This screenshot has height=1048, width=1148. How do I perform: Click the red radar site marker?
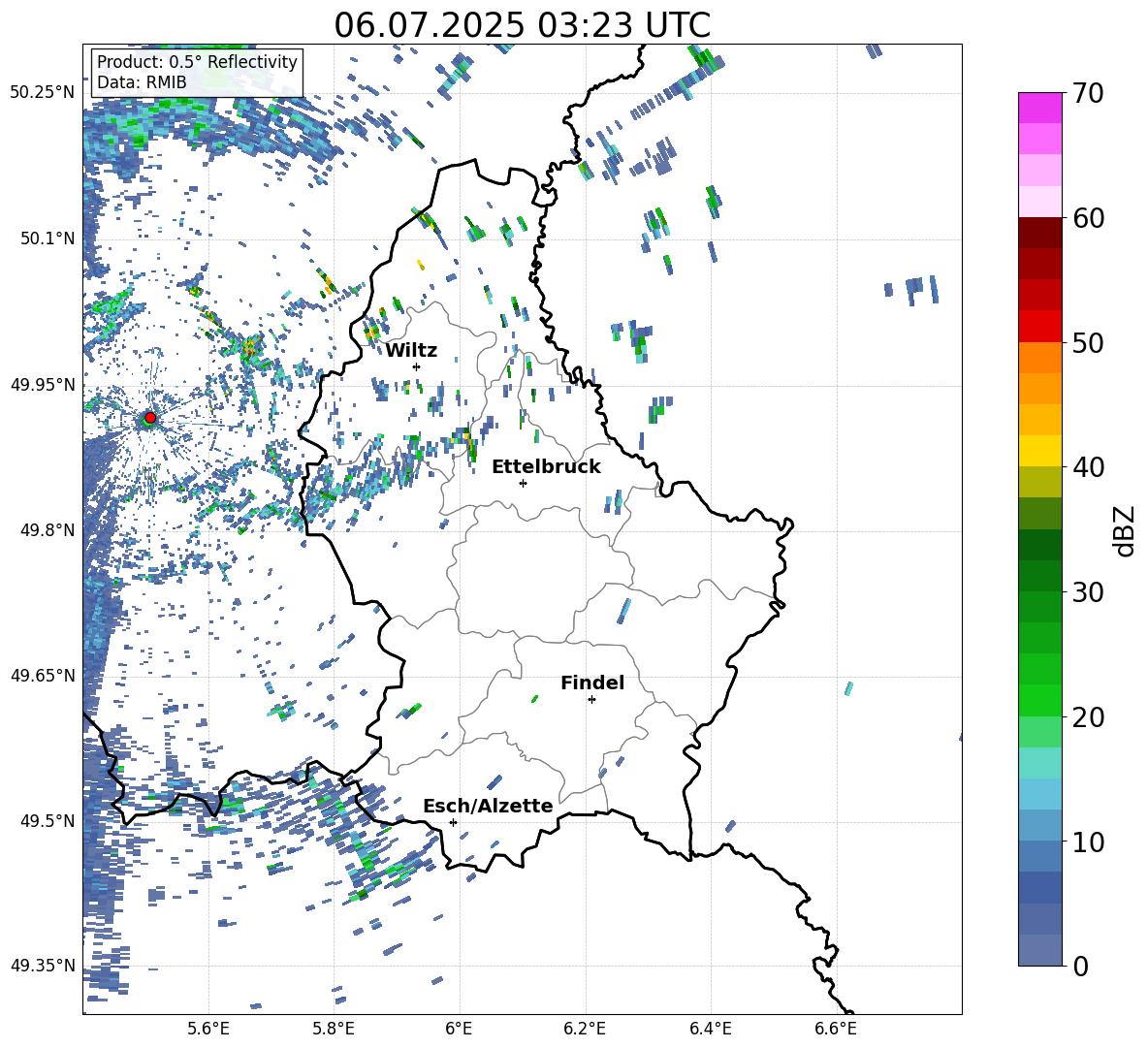click(150, 418)
